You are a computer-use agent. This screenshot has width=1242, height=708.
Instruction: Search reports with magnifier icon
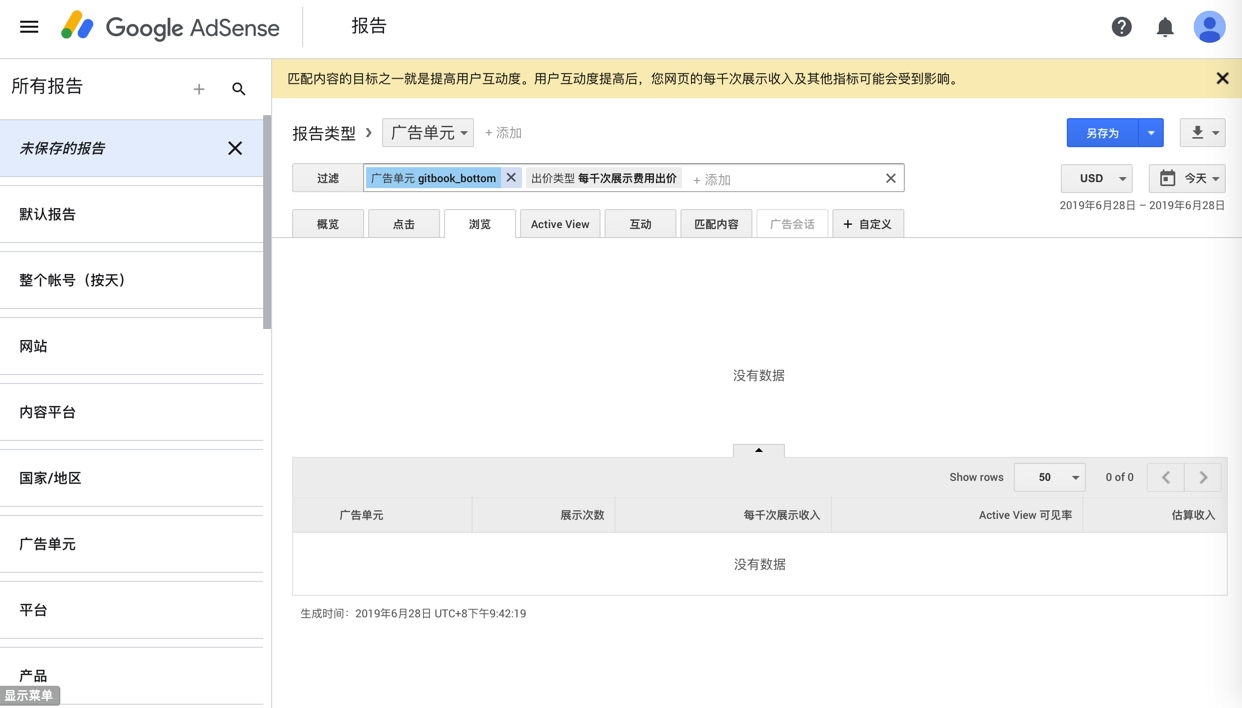click(x=239, y=89)
